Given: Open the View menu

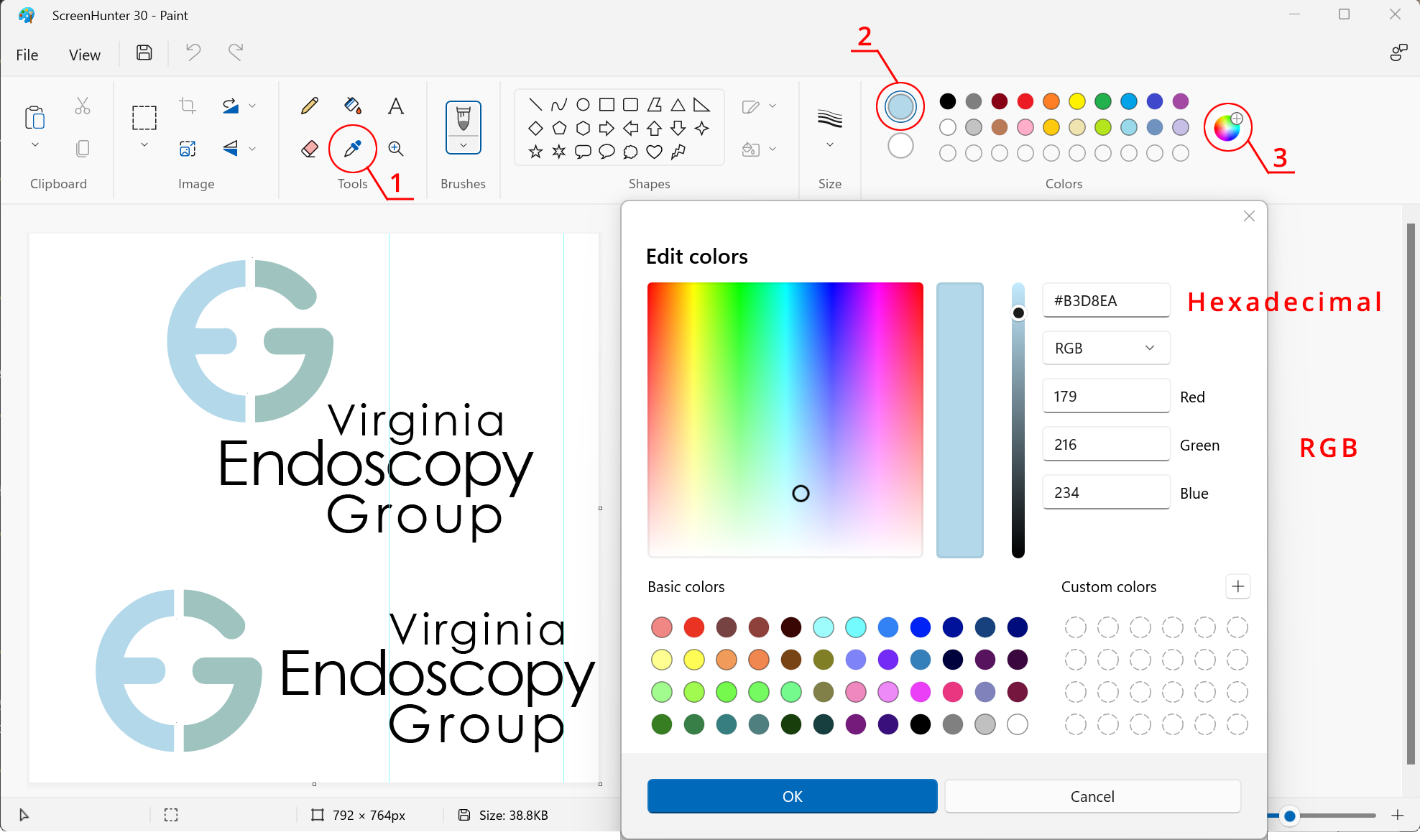Looking at the screenshot, I should (x=83, y=54).
